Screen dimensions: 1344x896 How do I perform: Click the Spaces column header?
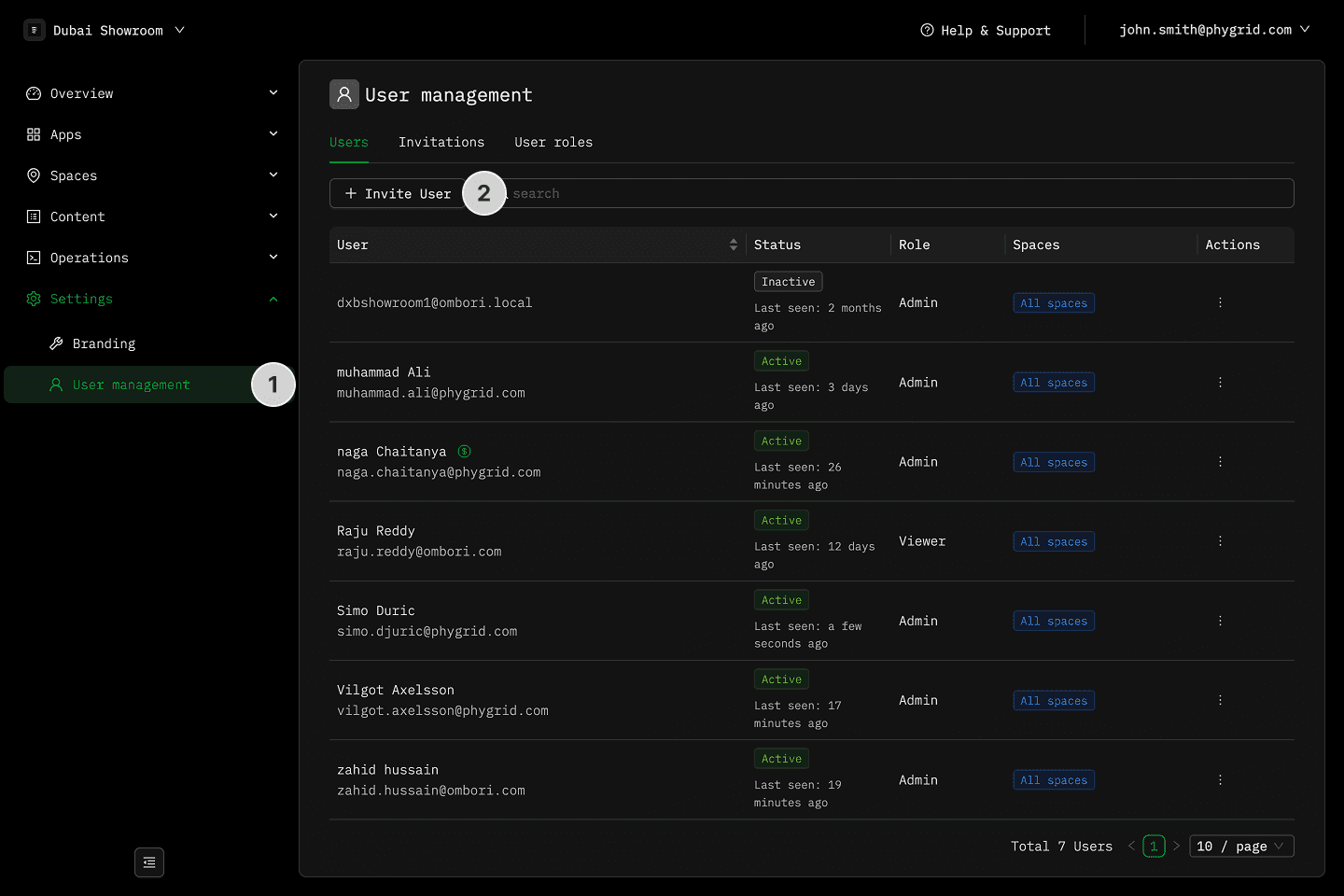(1036, 245)
